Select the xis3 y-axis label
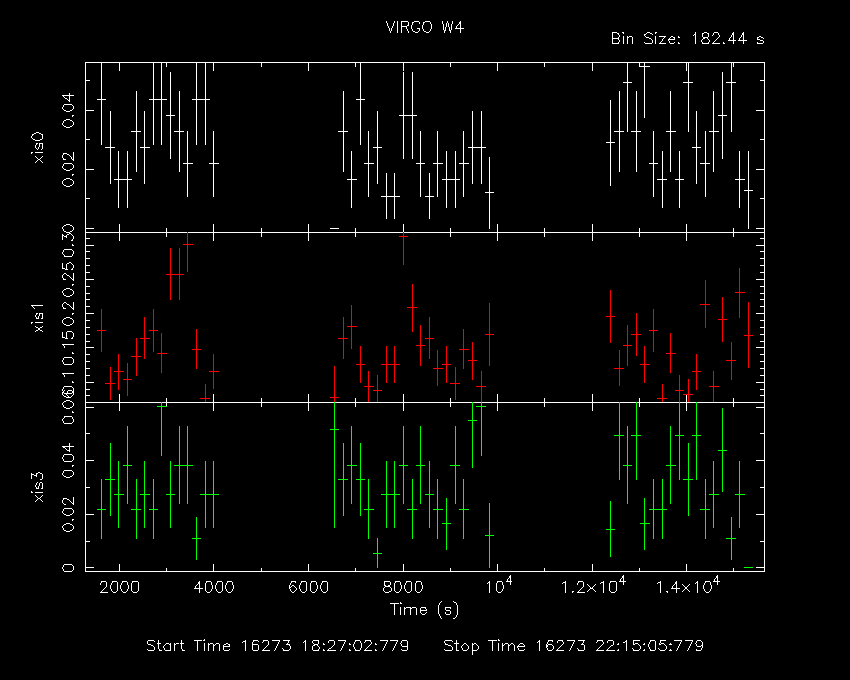850x680 pixels. 39,487
